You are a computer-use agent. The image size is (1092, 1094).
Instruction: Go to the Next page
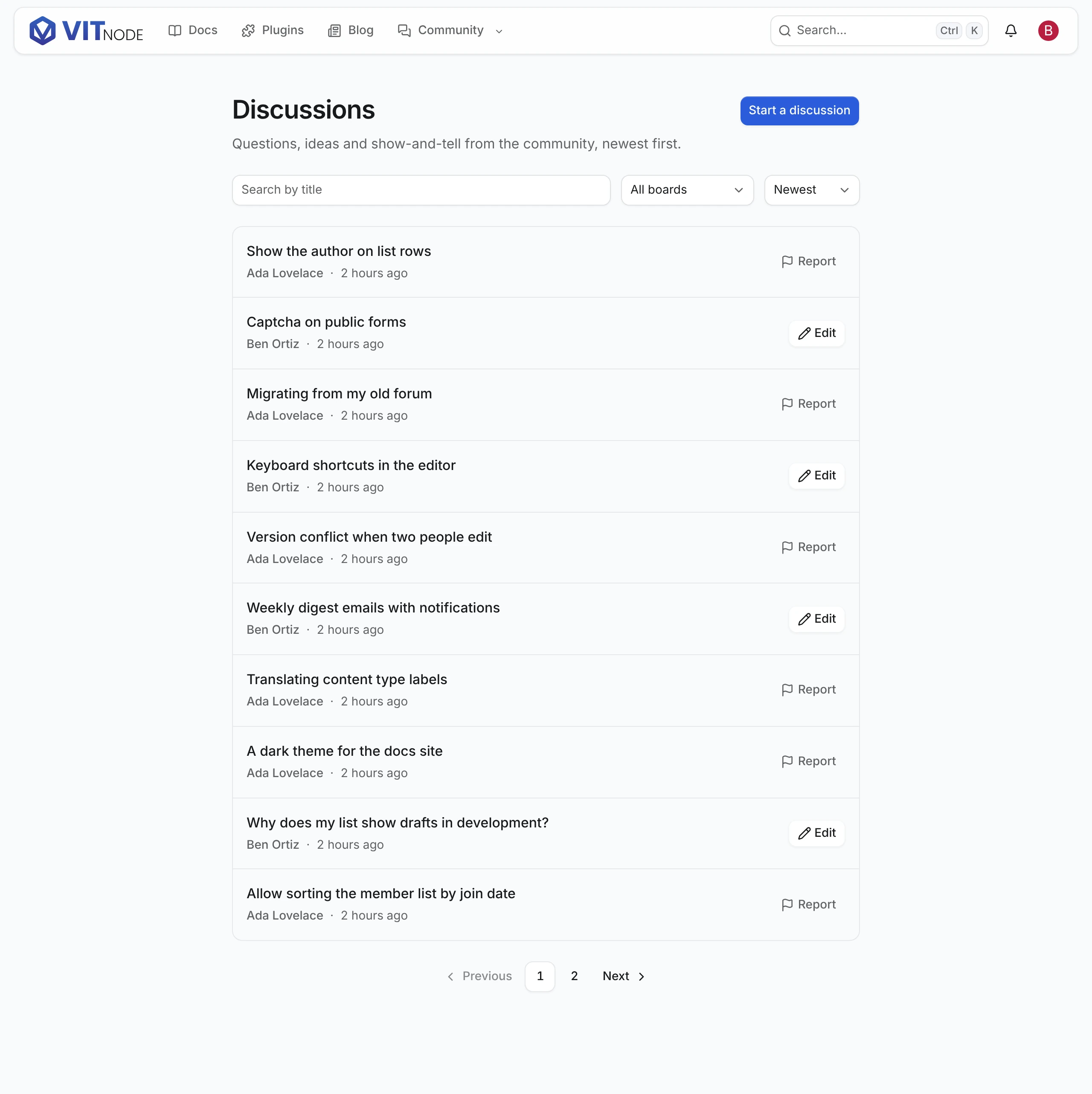[x=623, y=976]
